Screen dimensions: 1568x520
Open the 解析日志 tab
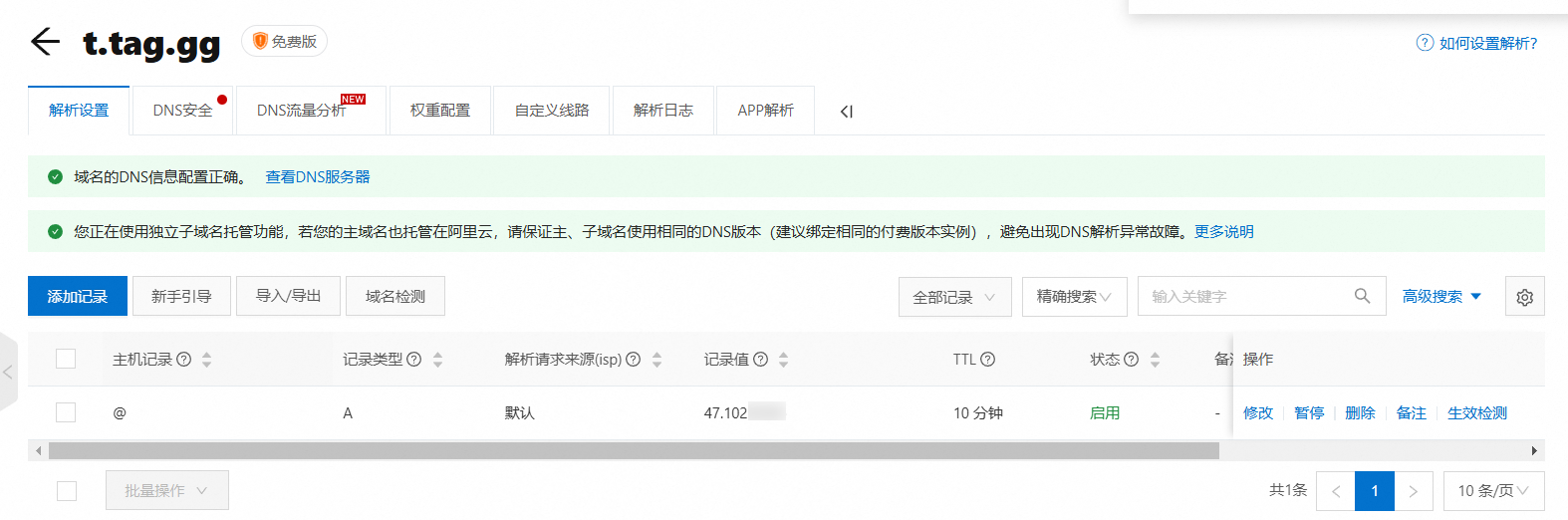(x=662, y=111)
